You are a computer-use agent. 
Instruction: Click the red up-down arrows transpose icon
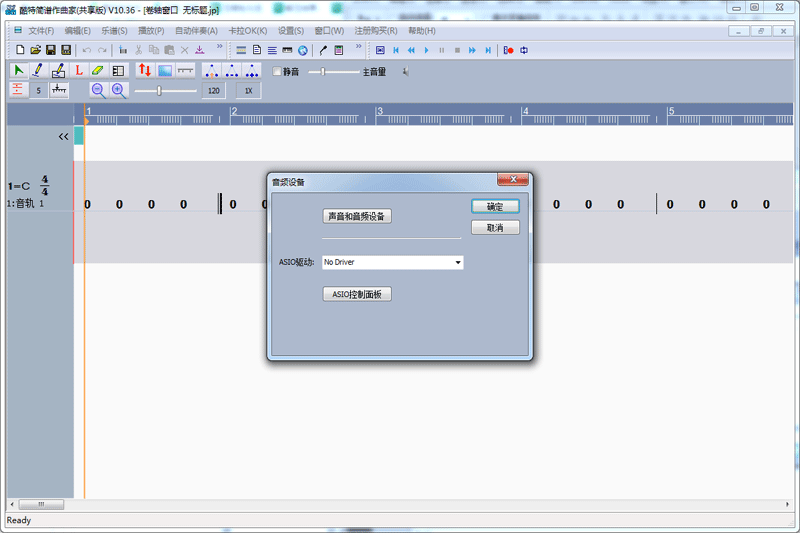pos(145,70)
